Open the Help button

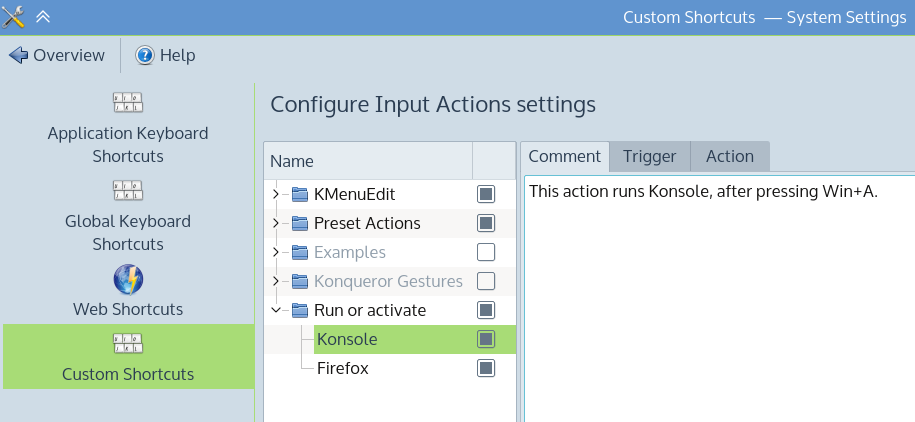[x=166, y=55]
